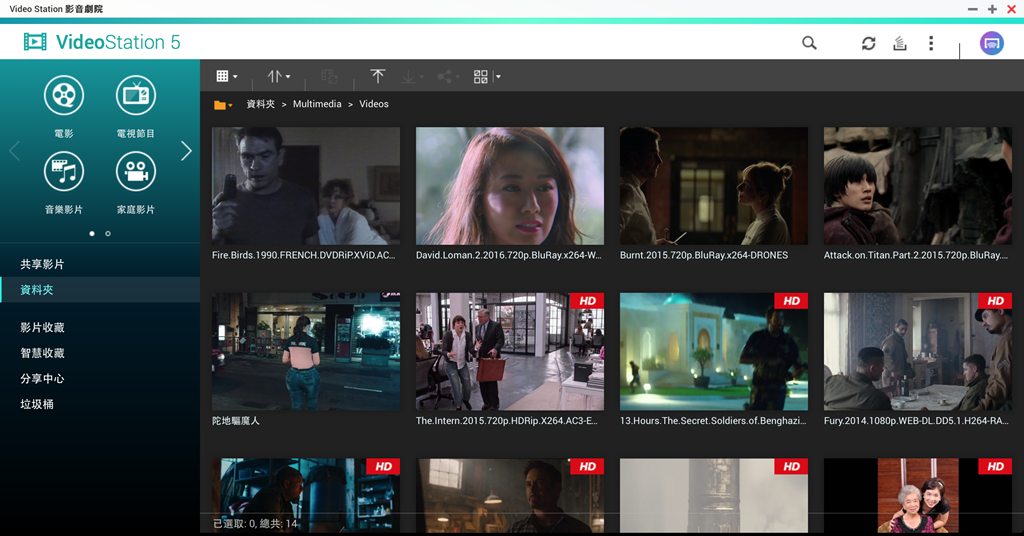Go to 資料夾 in the breadcrumb
This screenshot has height=536, width=1024.
tap(261, 104)
